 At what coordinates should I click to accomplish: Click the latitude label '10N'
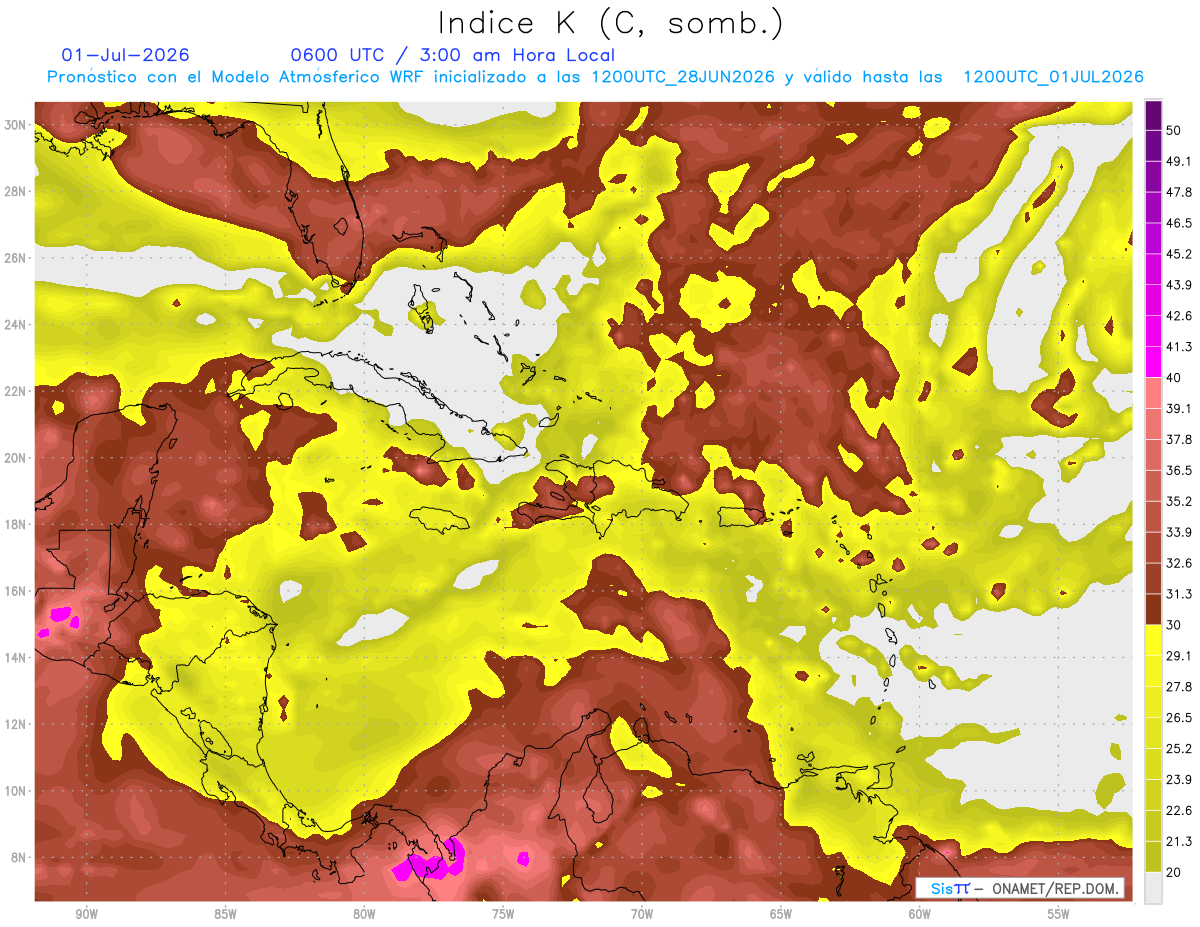[15, 791]
